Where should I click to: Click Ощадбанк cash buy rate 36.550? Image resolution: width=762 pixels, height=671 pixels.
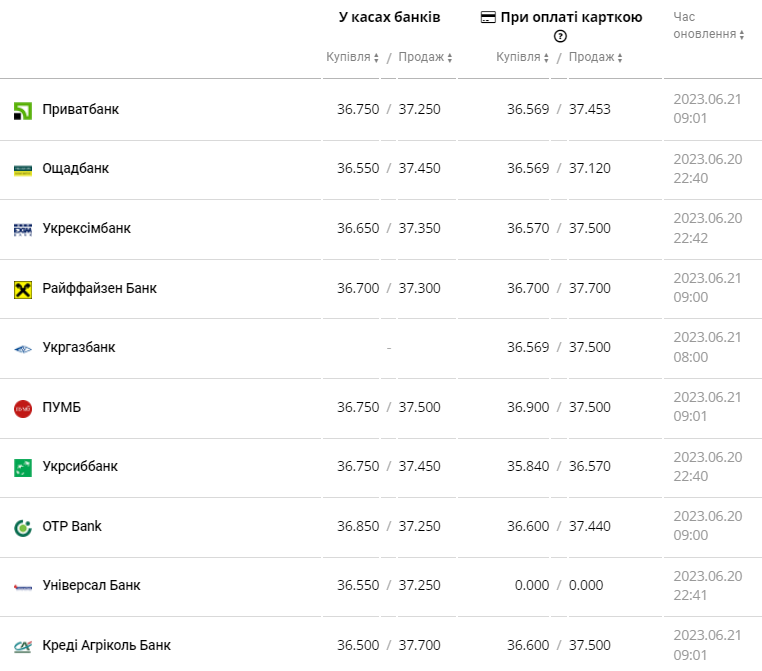(x=358, y=169)
